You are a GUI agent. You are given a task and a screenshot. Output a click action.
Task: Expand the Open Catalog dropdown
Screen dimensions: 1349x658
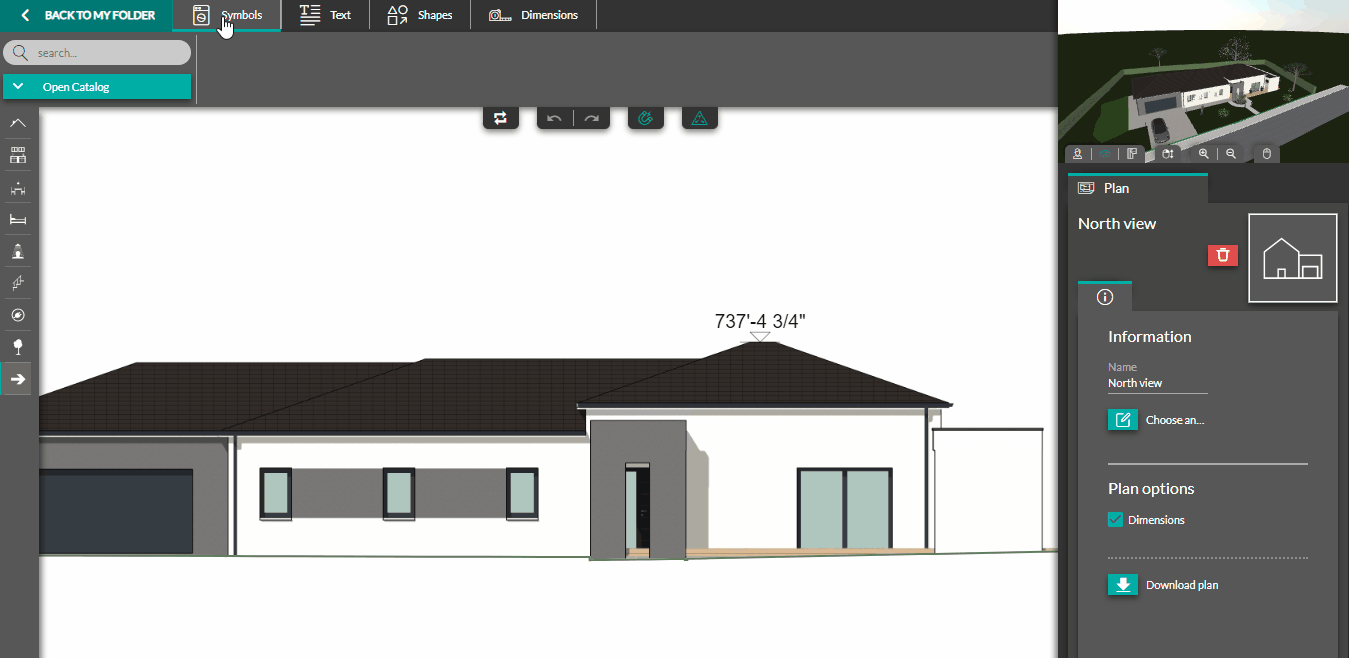click(97, 87)
